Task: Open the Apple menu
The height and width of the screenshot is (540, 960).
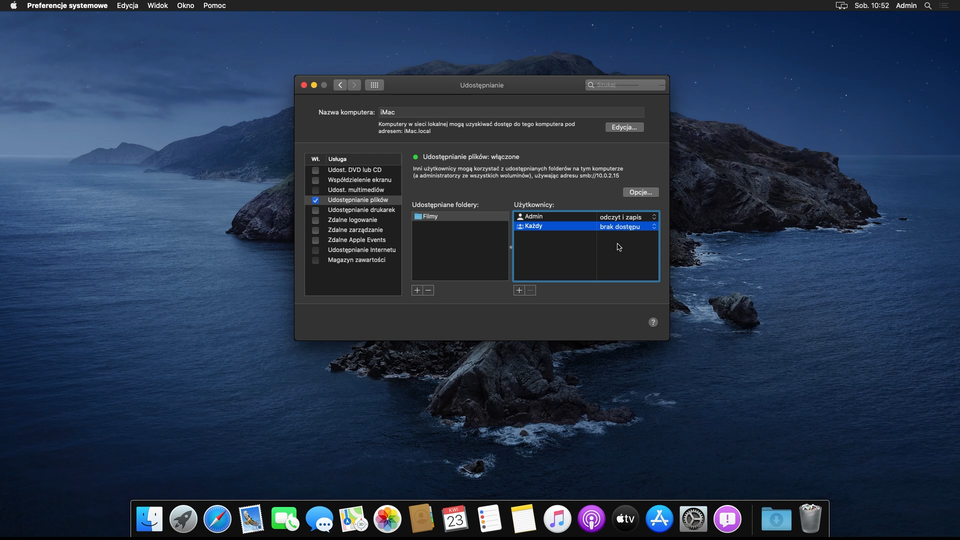Action: [x=13, y=6]
